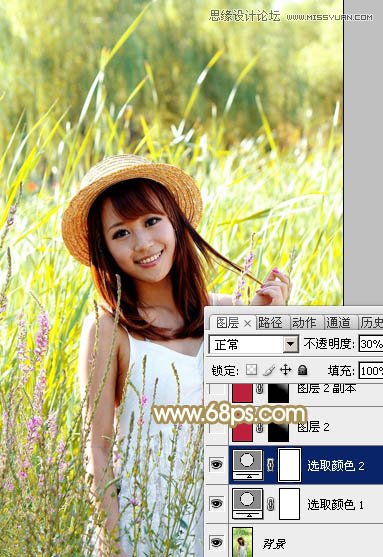Viewport: 383px width, 557px height.
Task: Click the link icon on 选取颜色 1
Action: (271, 504)
